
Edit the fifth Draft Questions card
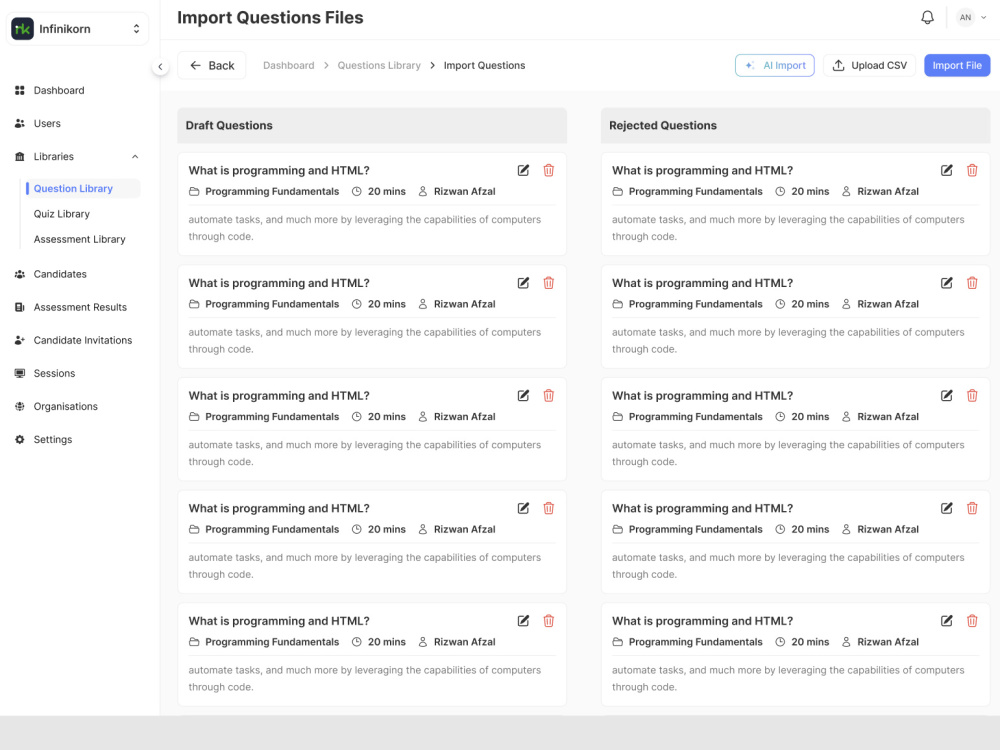pos(523,621)
